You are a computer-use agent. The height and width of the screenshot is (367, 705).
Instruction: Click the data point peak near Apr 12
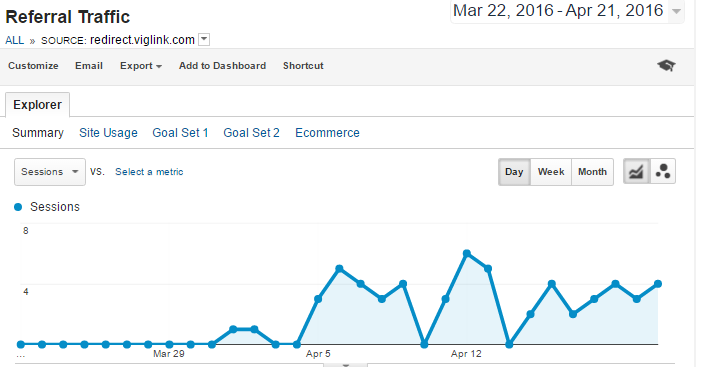467,253
